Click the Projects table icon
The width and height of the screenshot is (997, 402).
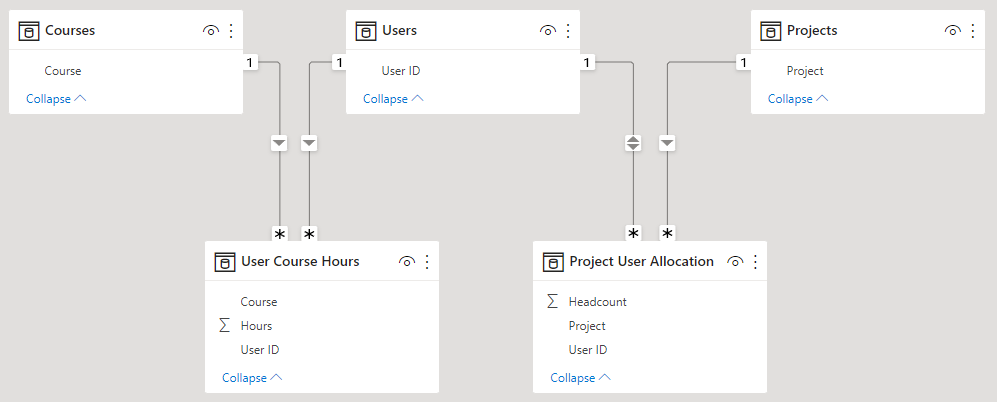[771, 31]
